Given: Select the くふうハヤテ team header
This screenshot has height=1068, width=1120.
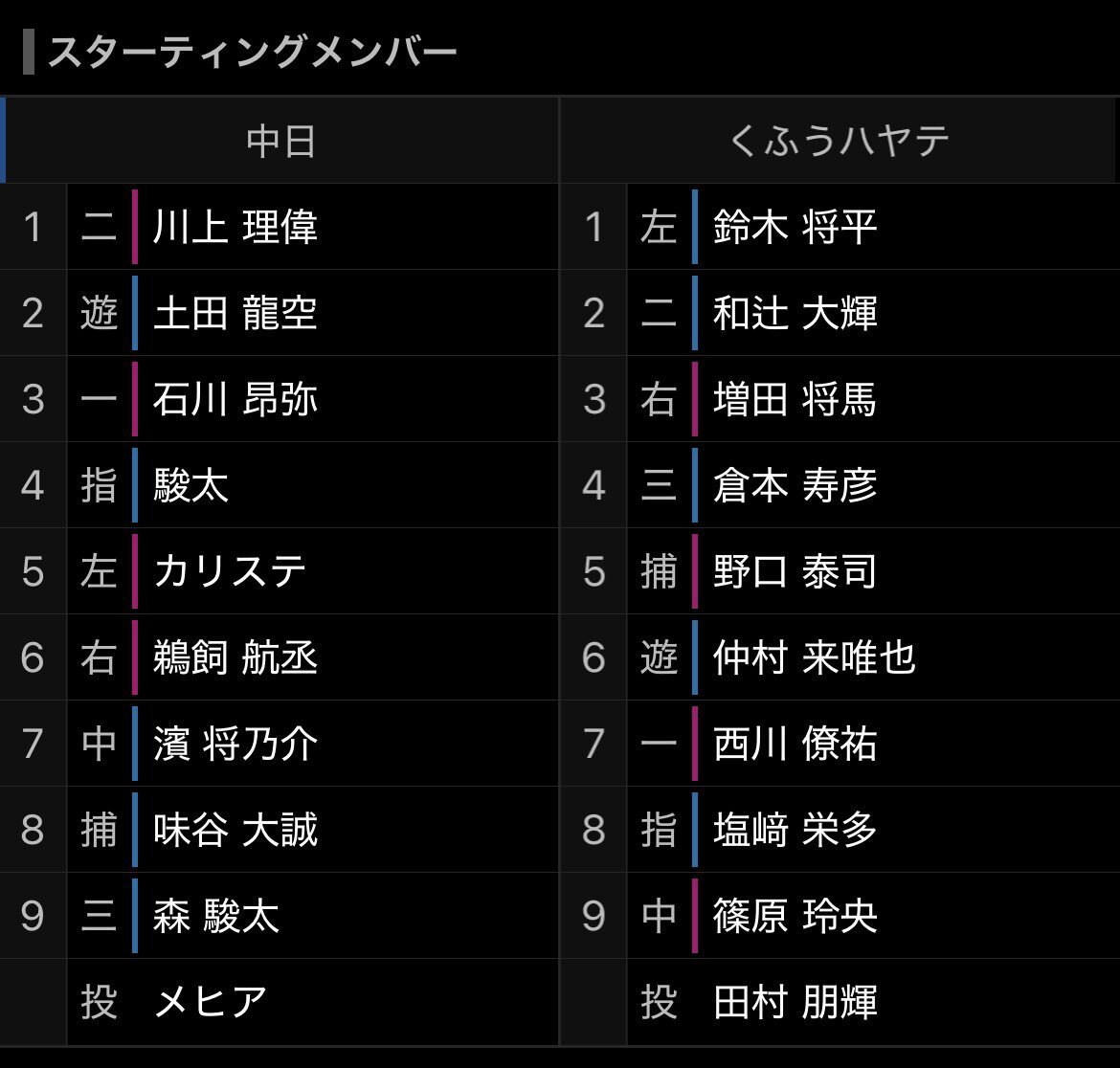Looking at the screenshot, I should pyautogui.click(x=840, y=141).
